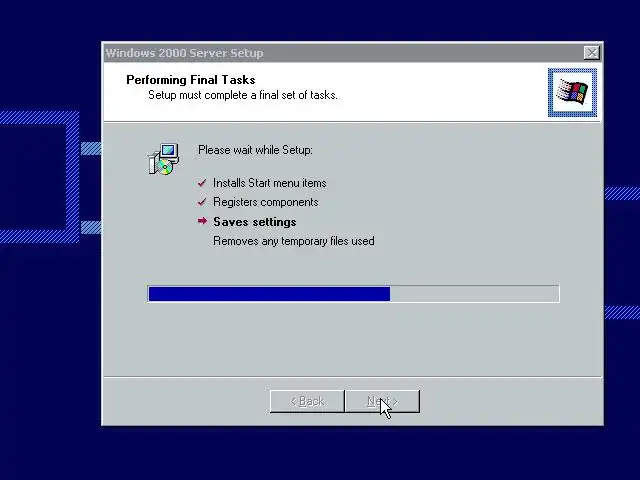Click the checkmark beside Registers components

[x=202, y=202]
